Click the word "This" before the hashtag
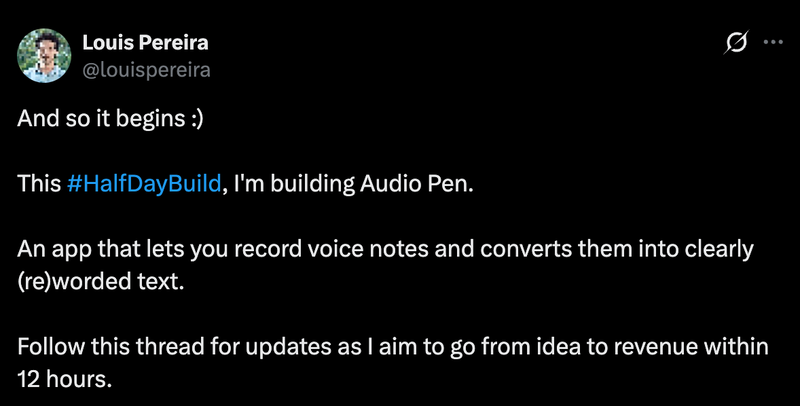Viewport: 800px width, 406px height. coord(39,186)
